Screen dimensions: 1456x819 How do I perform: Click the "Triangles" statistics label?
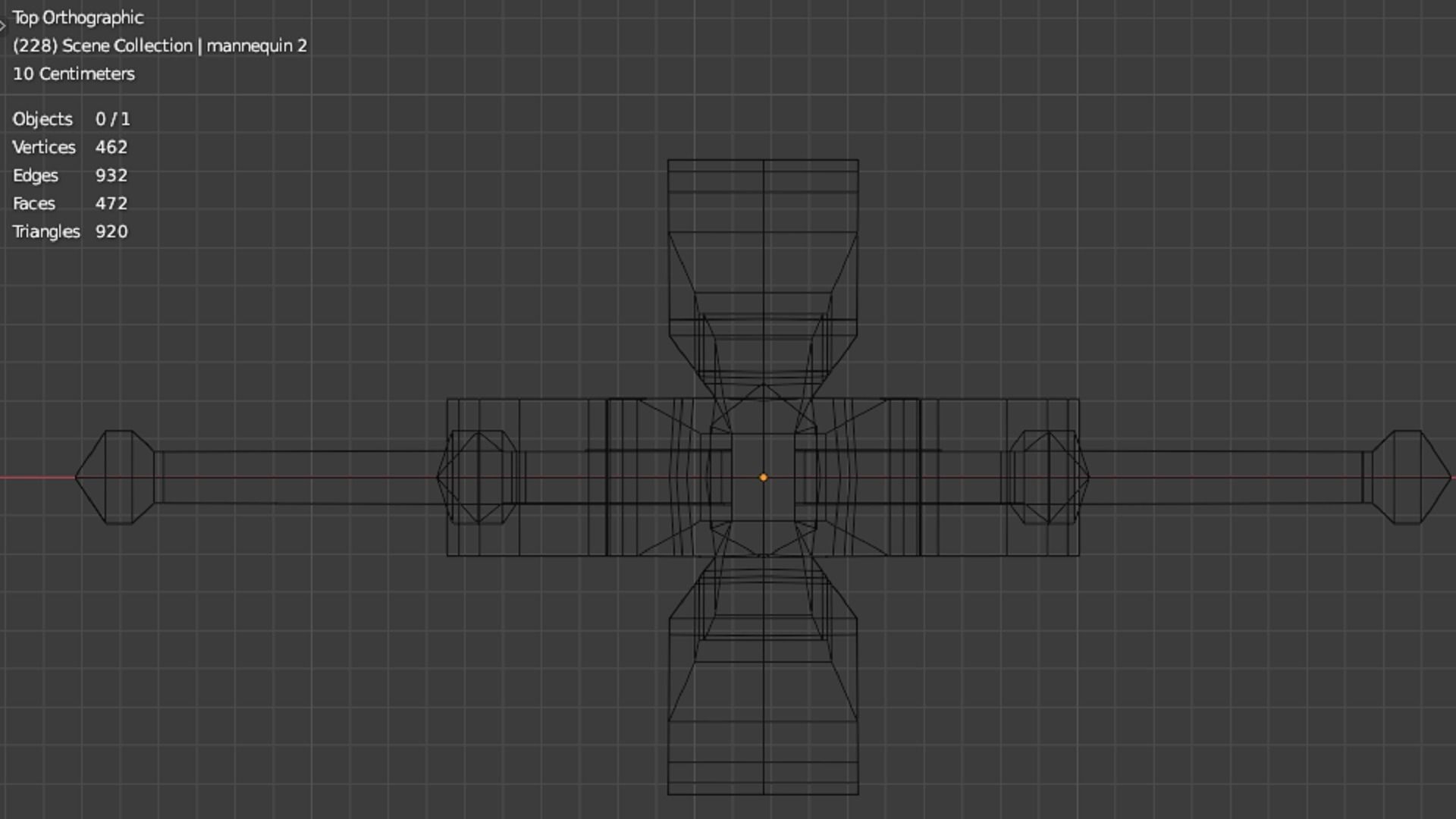pyautogui.click(x=46, y=231)
